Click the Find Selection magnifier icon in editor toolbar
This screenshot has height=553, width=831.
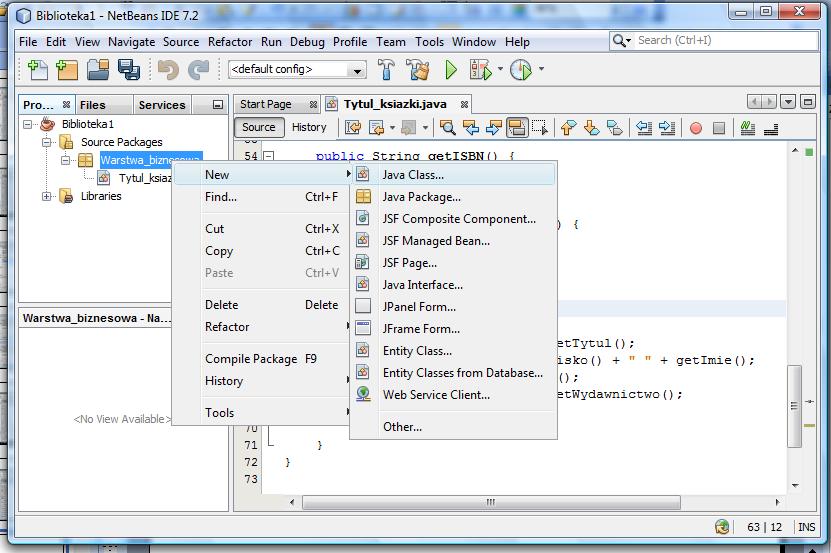(x=448, y=128)
